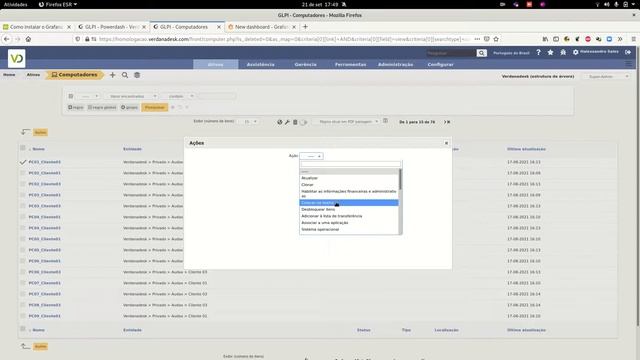Image resolution: width=640 pixels, height=360 pixels.
Task: Click the global search magnifier button
Action: pyautogui.click(x=482, y=53)
